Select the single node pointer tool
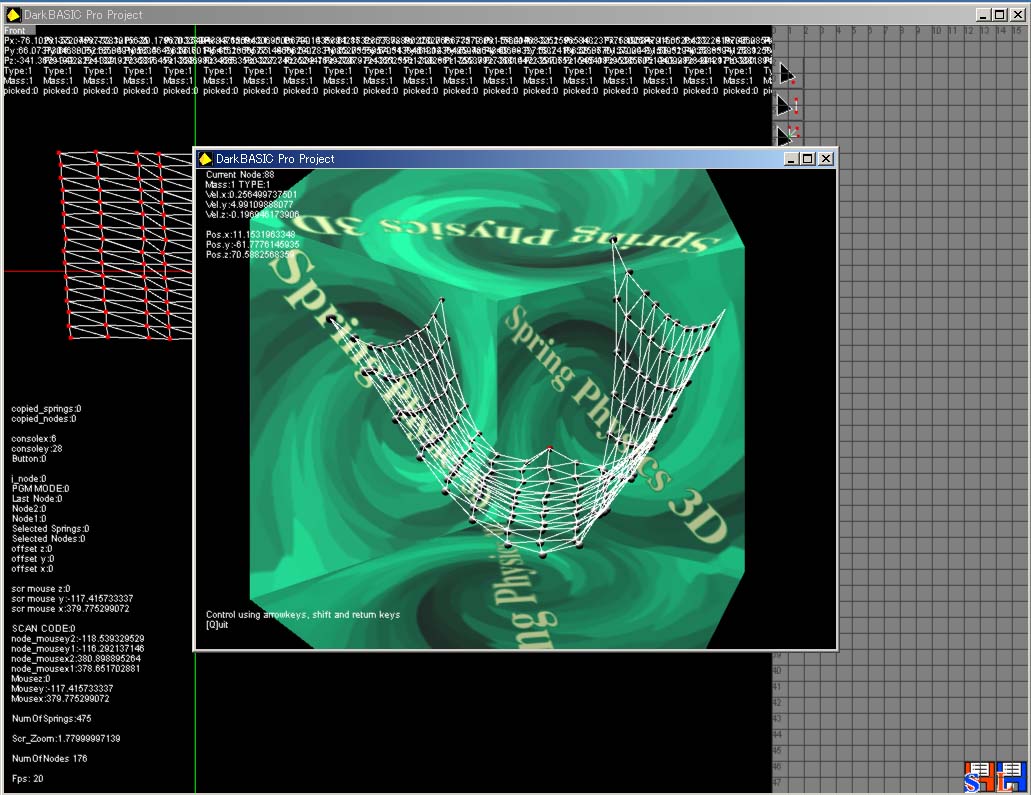 coord(788,75)
